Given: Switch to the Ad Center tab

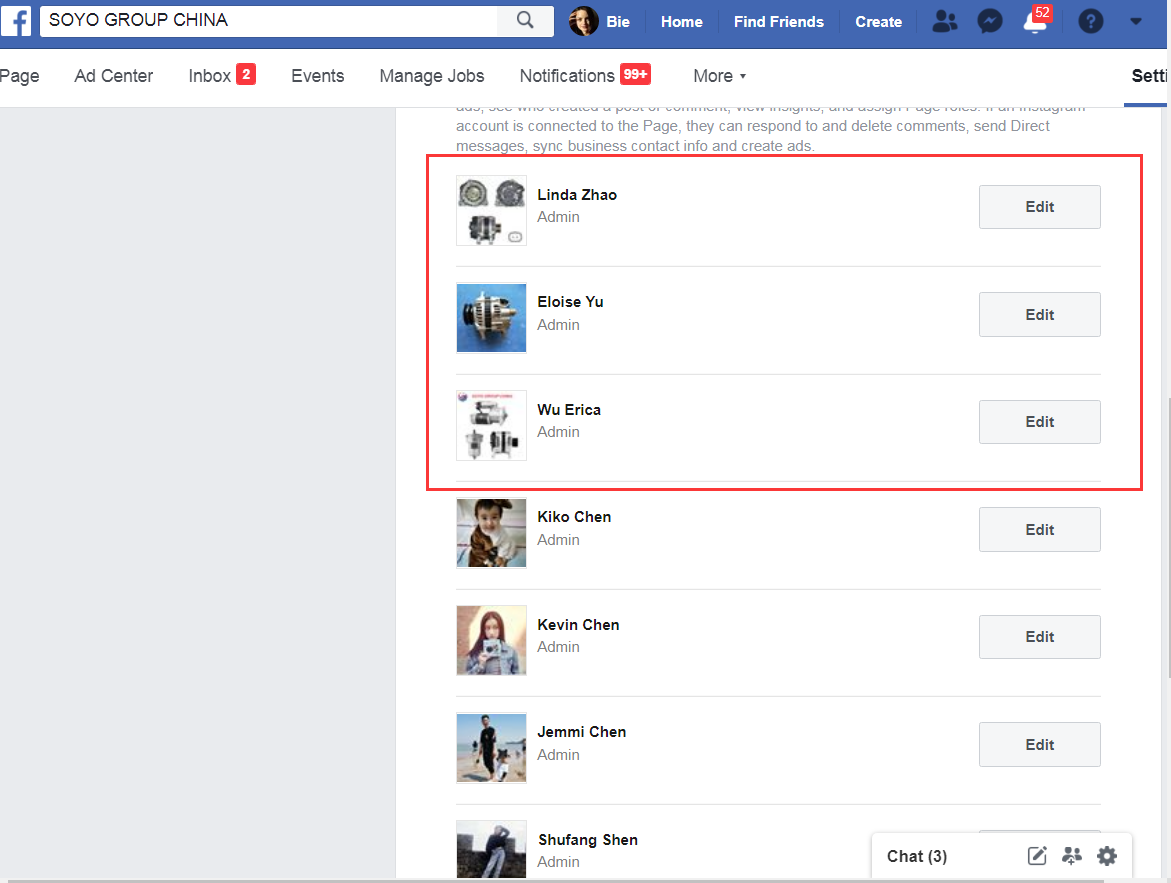Looking at the screenshot, I should coord(114,76).
